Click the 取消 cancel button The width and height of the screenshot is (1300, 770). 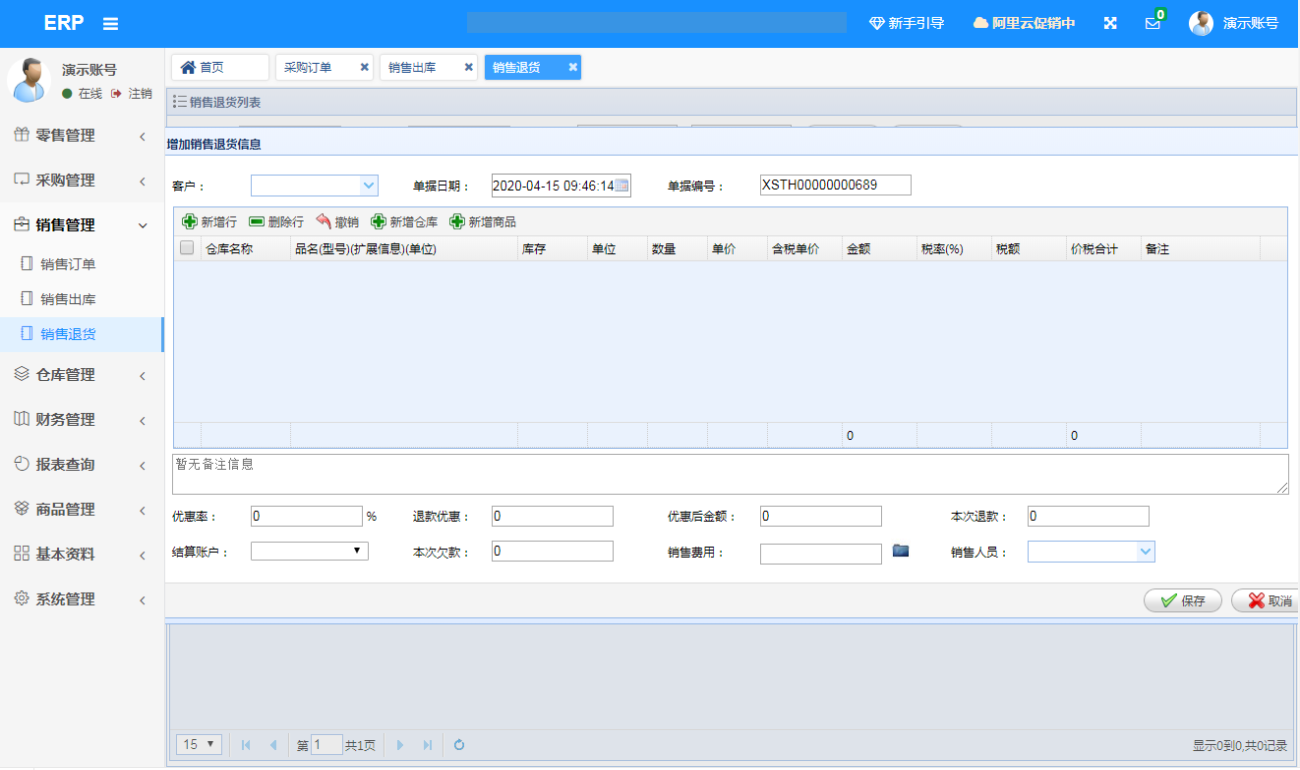tap(1266, 601)
